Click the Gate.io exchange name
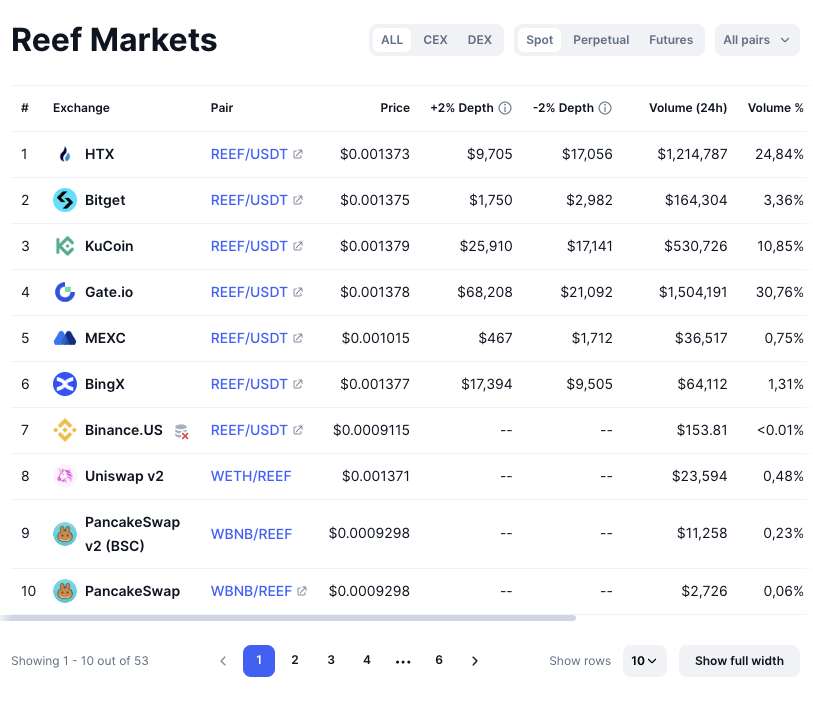The height and width of the screenshot is (704, 813). click(x=109, y=292)
